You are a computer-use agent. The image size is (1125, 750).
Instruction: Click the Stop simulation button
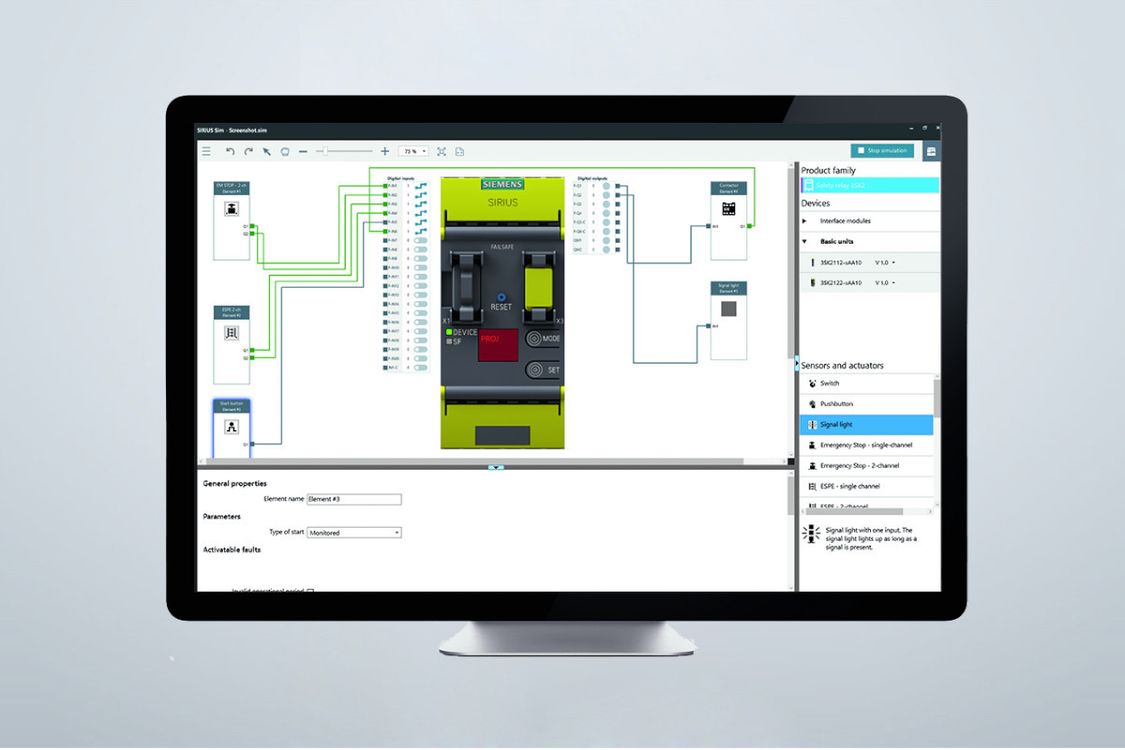click(882, 151)
